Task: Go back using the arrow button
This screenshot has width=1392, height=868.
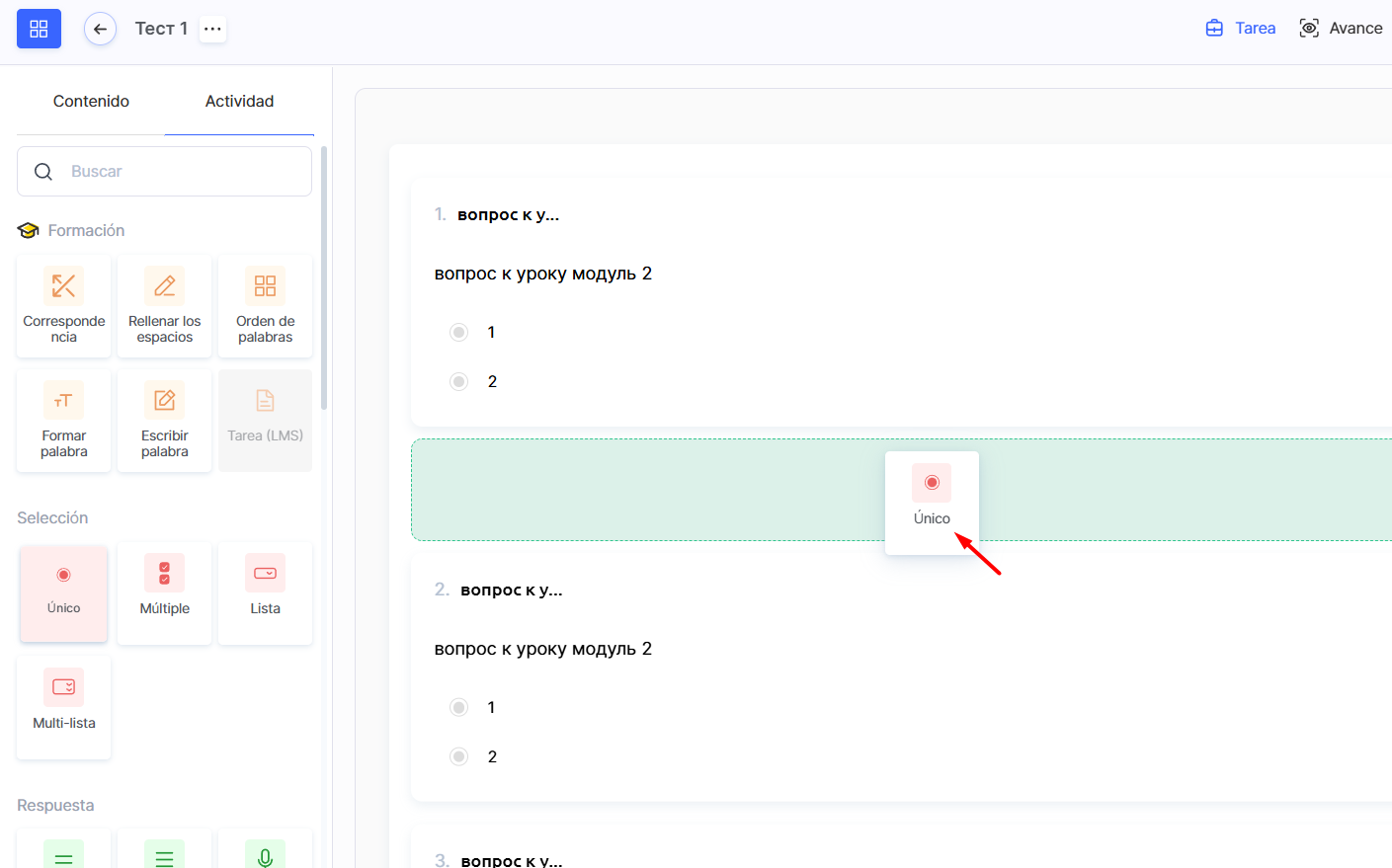Action: (x=100, y=29)
